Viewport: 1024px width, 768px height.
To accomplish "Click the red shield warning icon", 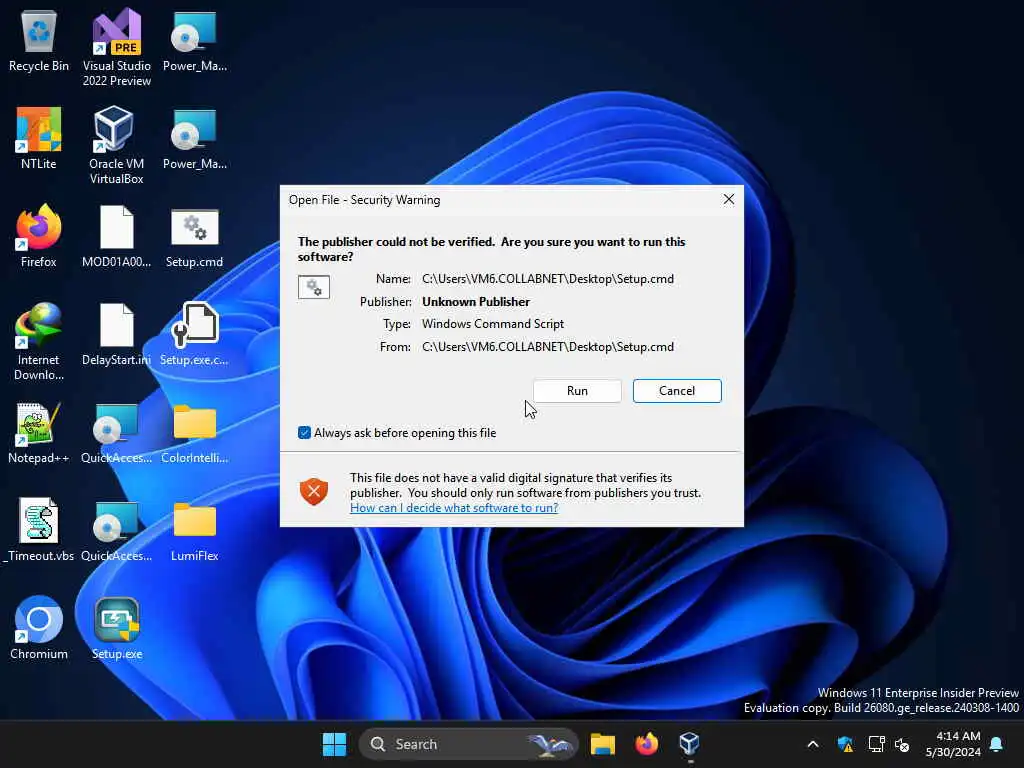I will point(314,492).
